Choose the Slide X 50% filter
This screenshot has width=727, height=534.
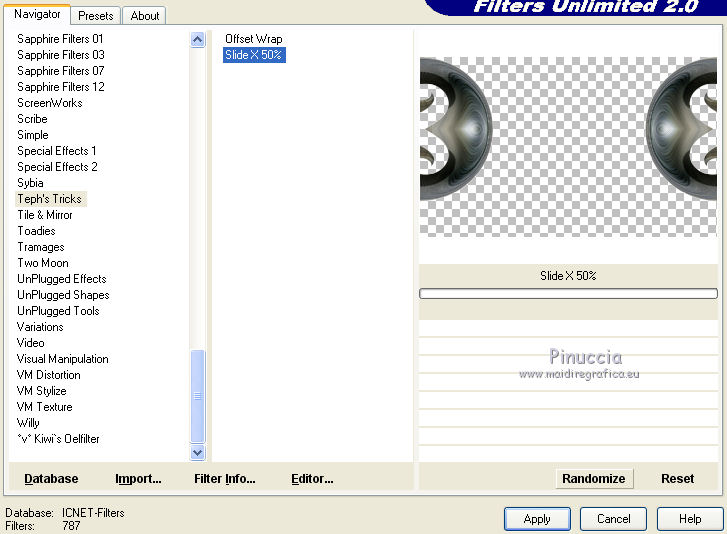tap(254, 55)
